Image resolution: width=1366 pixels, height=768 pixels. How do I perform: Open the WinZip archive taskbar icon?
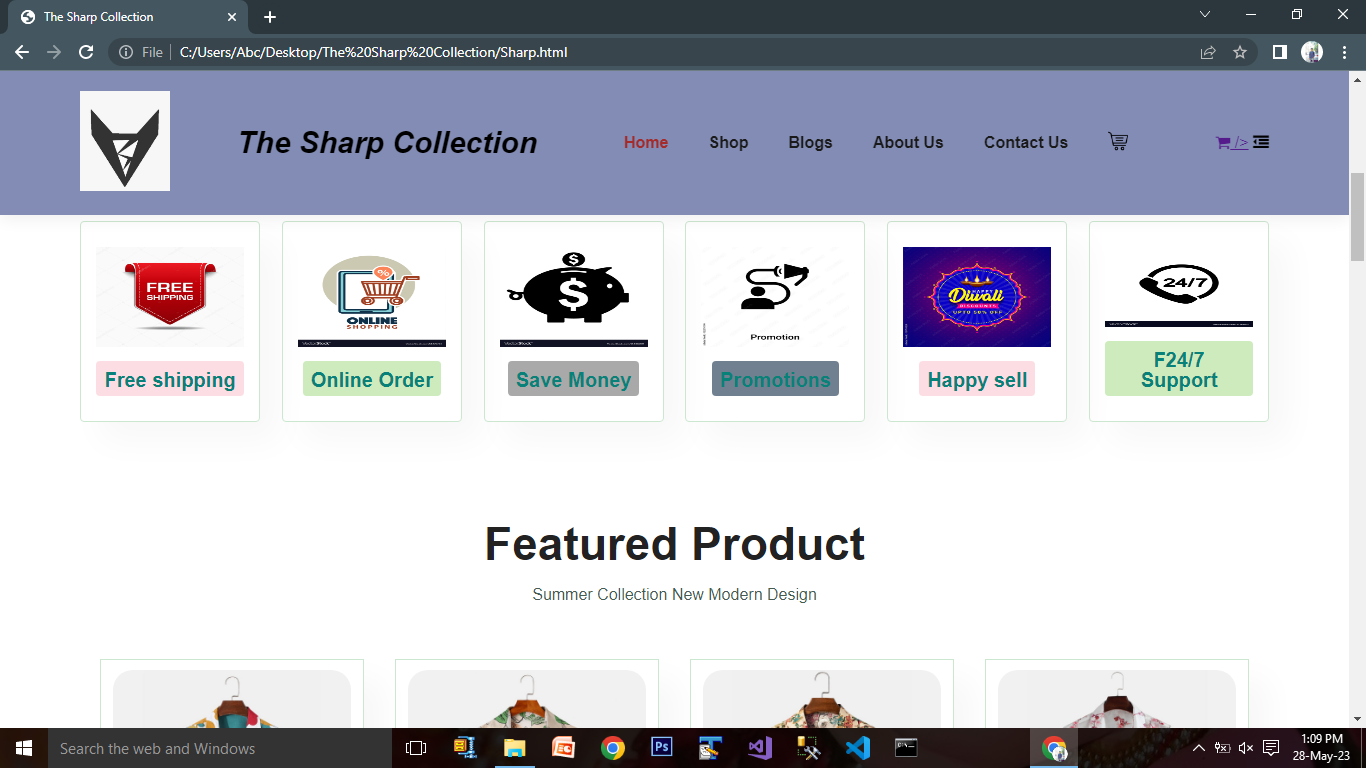click(465, 748)
